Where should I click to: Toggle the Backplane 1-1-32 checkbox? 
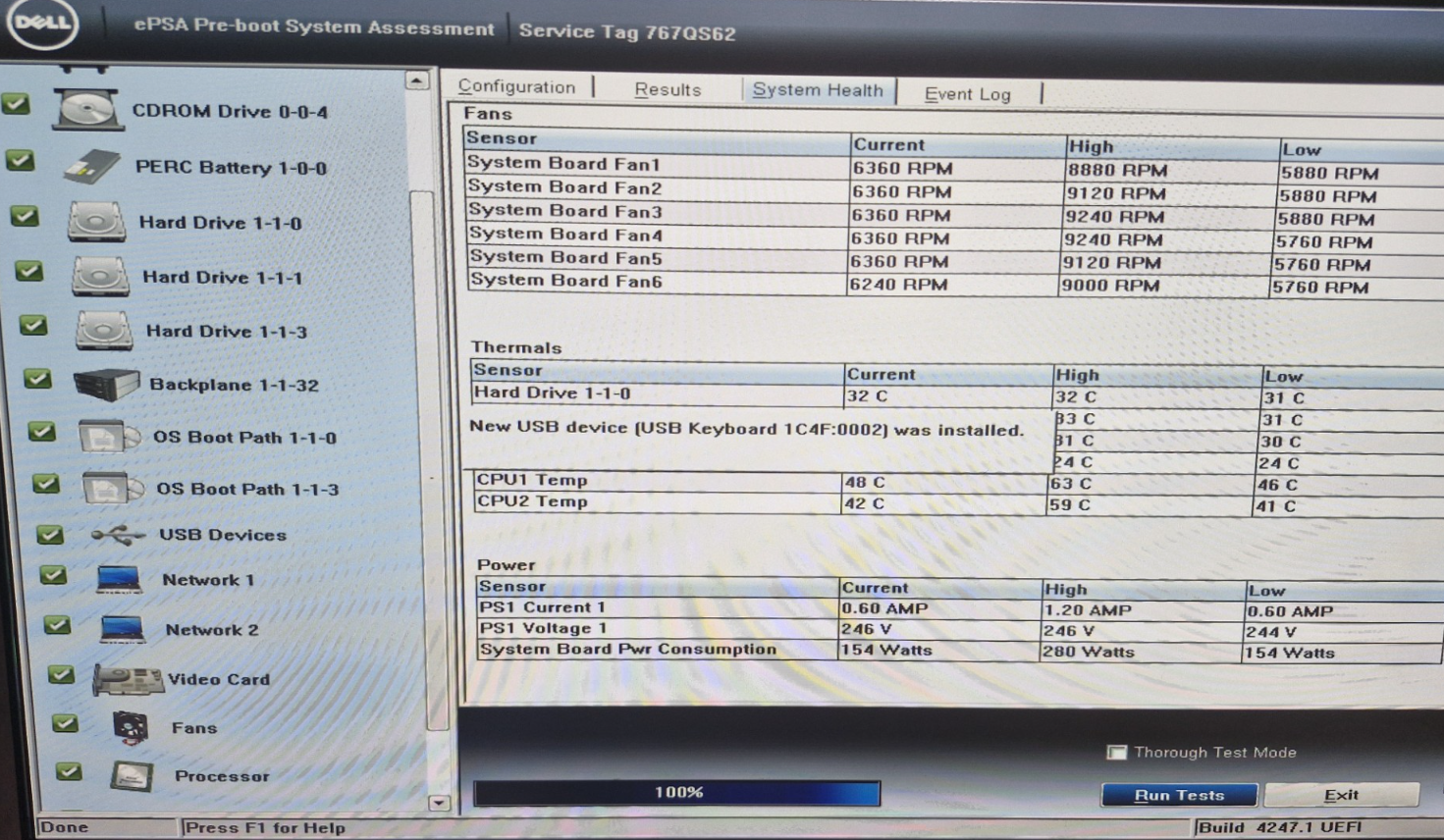pyautogui.click(x=37, y=378)
